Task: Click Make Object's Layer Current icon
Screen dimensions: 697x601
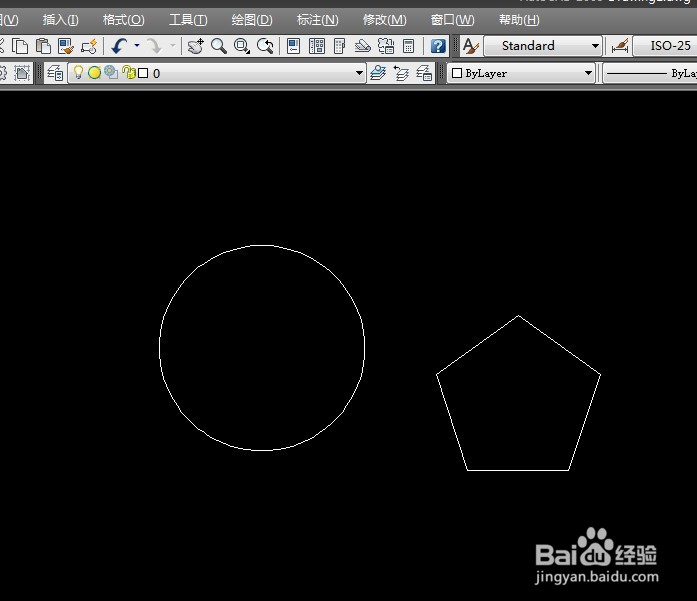Action: click(x=378, y=73)
